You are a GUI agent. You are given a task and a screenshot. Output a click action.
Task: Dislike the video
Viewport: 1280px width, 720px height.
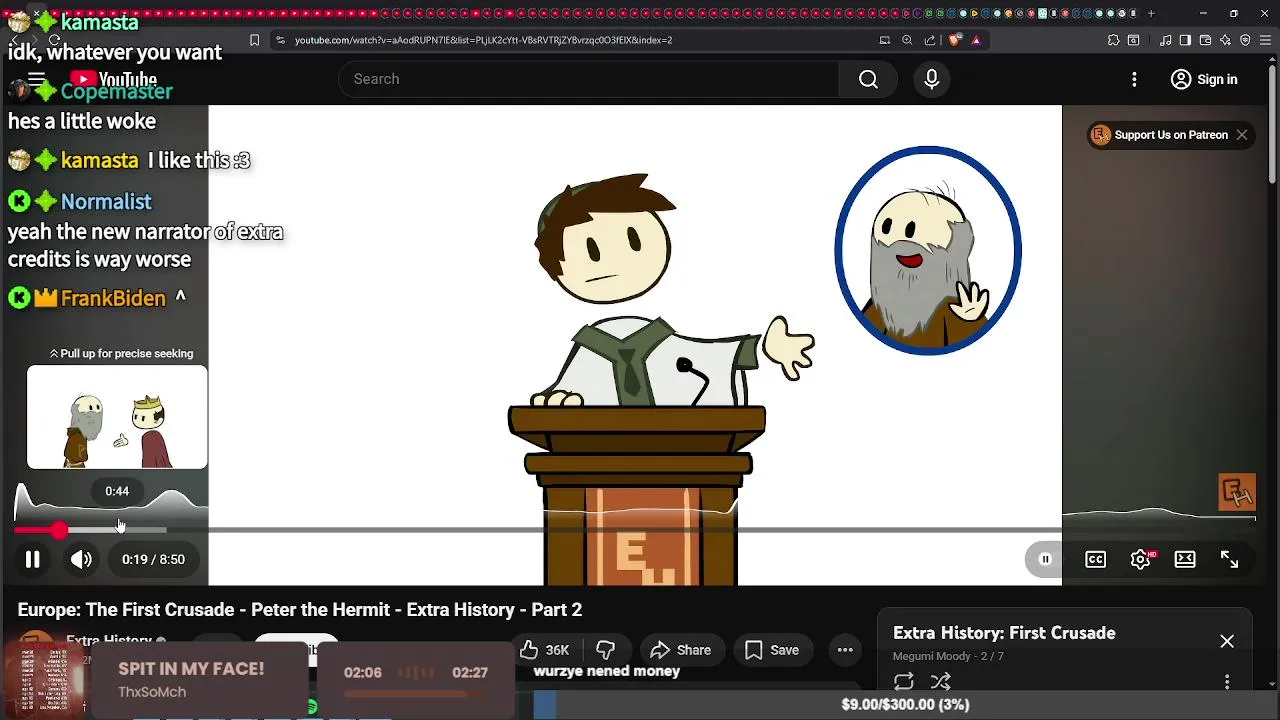pos(606,650)
